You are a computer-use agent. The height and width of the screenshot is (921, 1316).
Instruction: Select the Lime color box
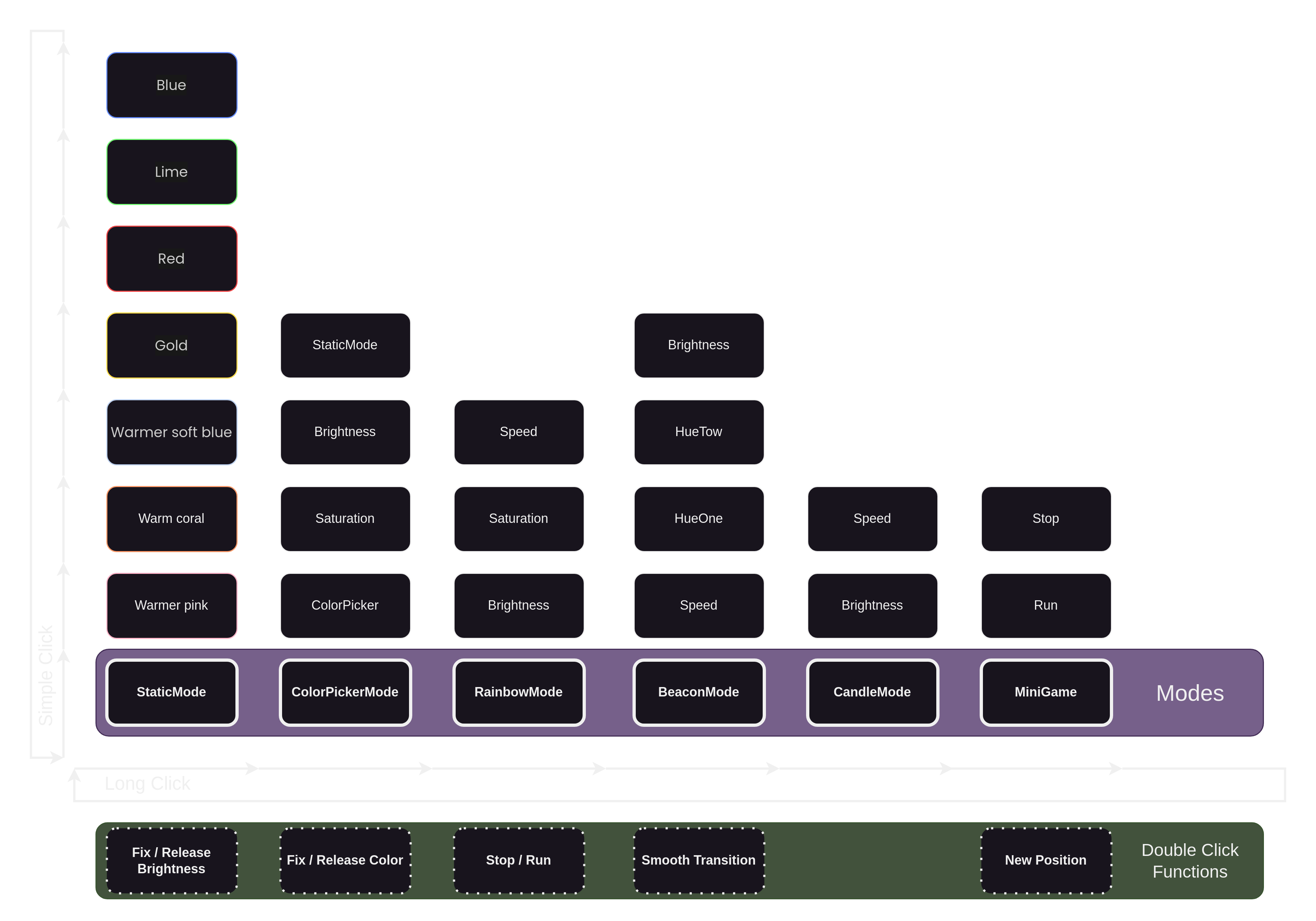171,172
